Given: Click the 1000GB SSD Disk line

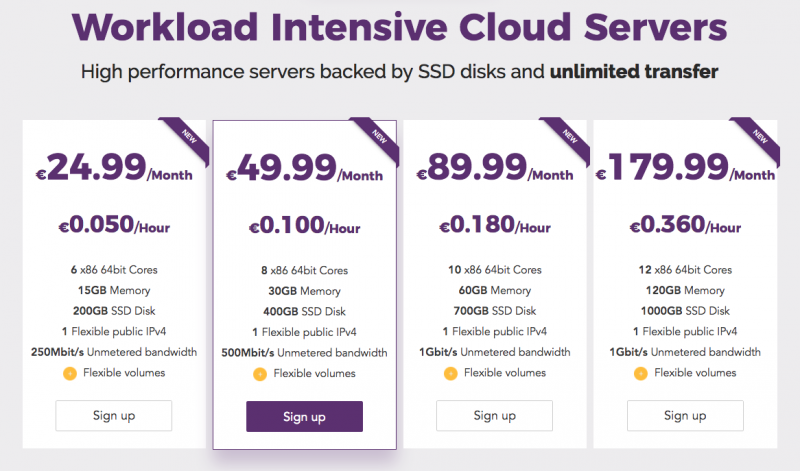Looking at the screenshot, I should click(685, 311).
